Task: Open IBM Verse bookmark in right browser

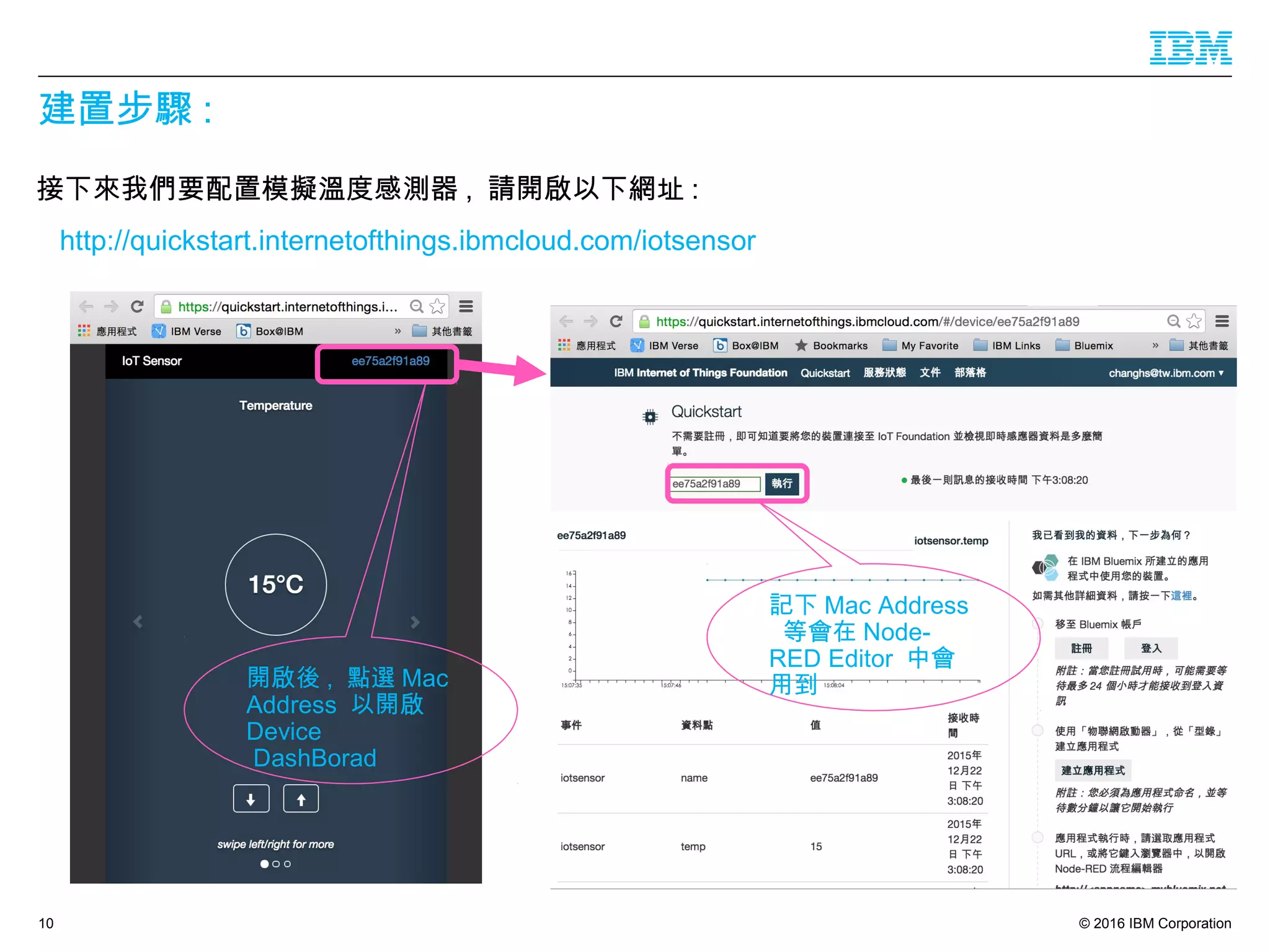Action: click(664, 345)
